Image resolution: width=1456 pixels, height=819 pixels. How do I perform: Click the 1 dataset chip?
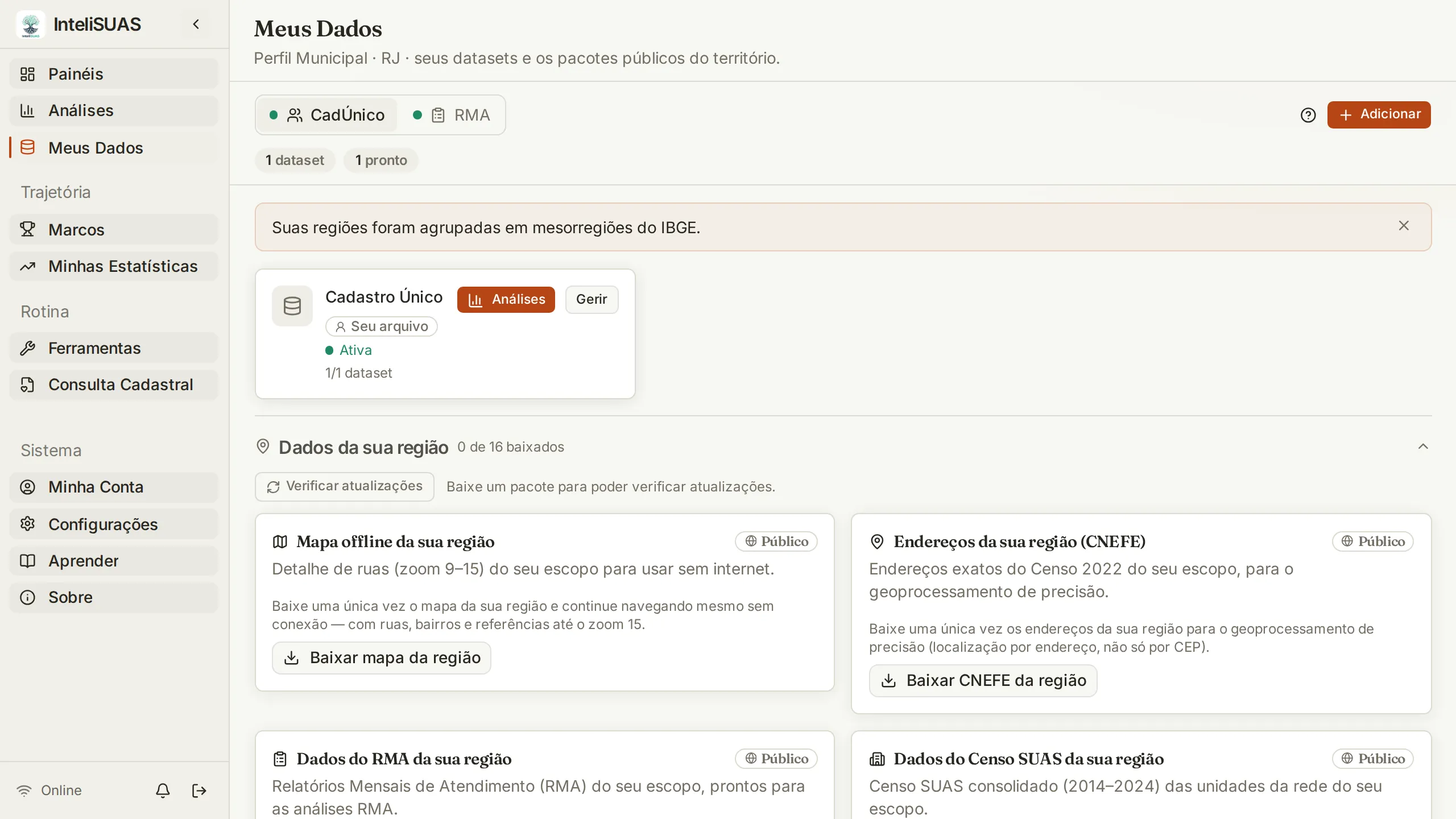point(295,160)
